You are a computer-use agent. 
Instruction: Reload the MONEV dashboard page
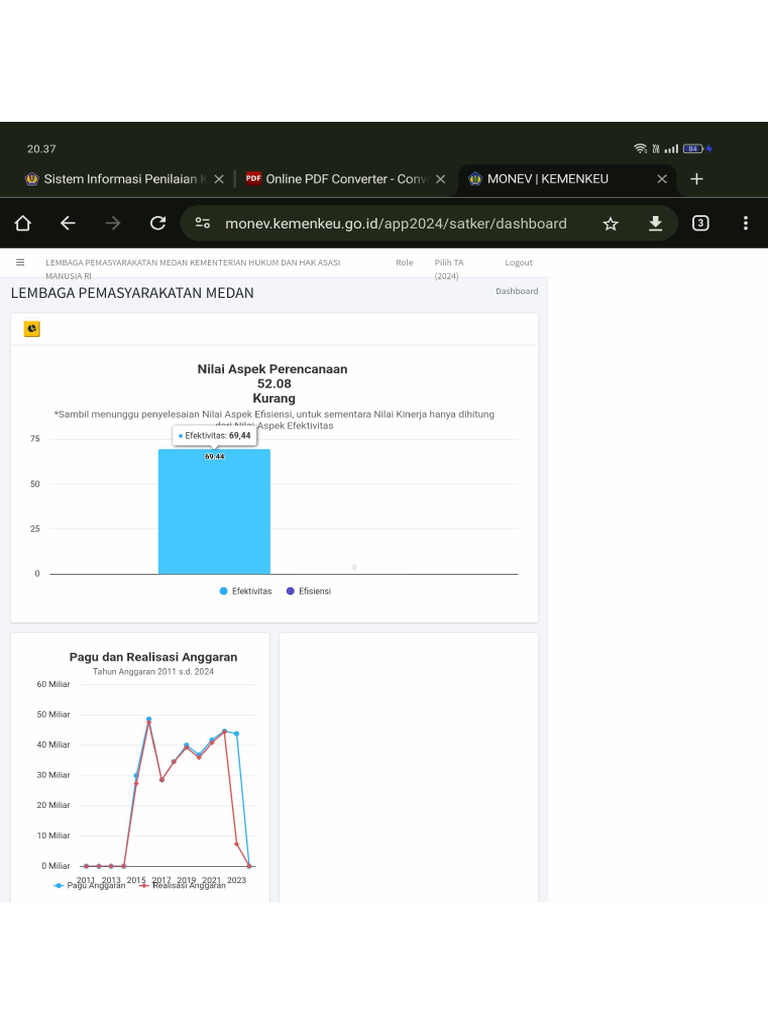[157, 224]
